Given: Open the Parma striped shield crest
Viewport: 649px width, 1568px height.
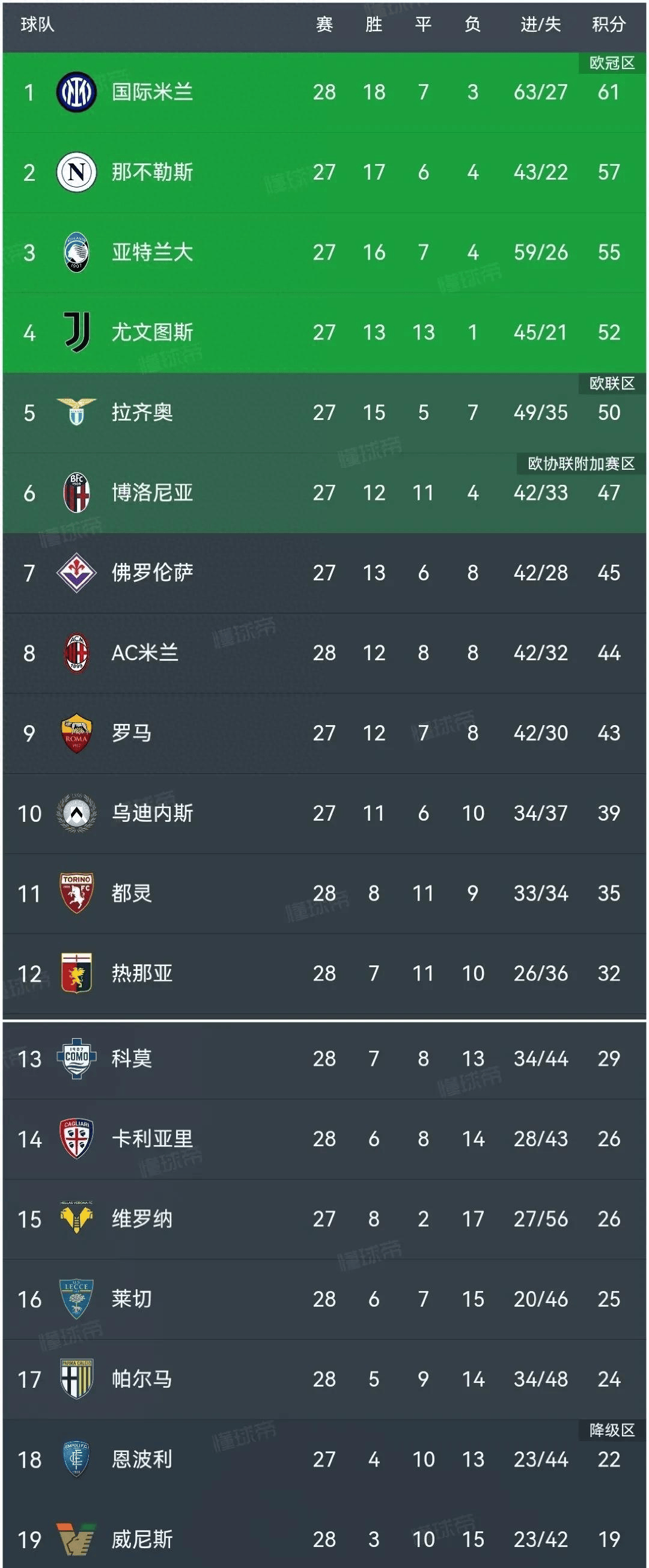Looking at the screenshot, I should pos(76,1379).
